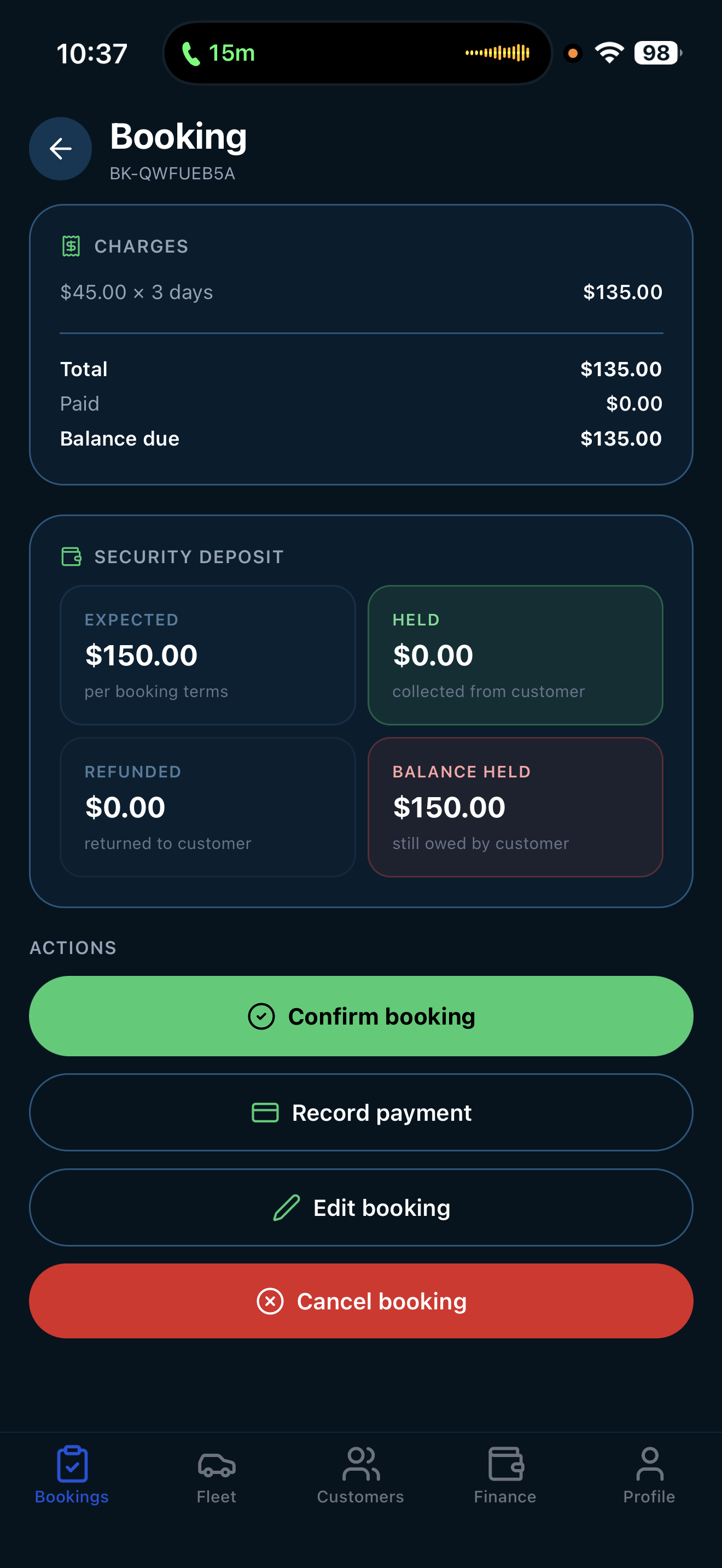Select the Held deposit $0.00 card

[515, 655]
